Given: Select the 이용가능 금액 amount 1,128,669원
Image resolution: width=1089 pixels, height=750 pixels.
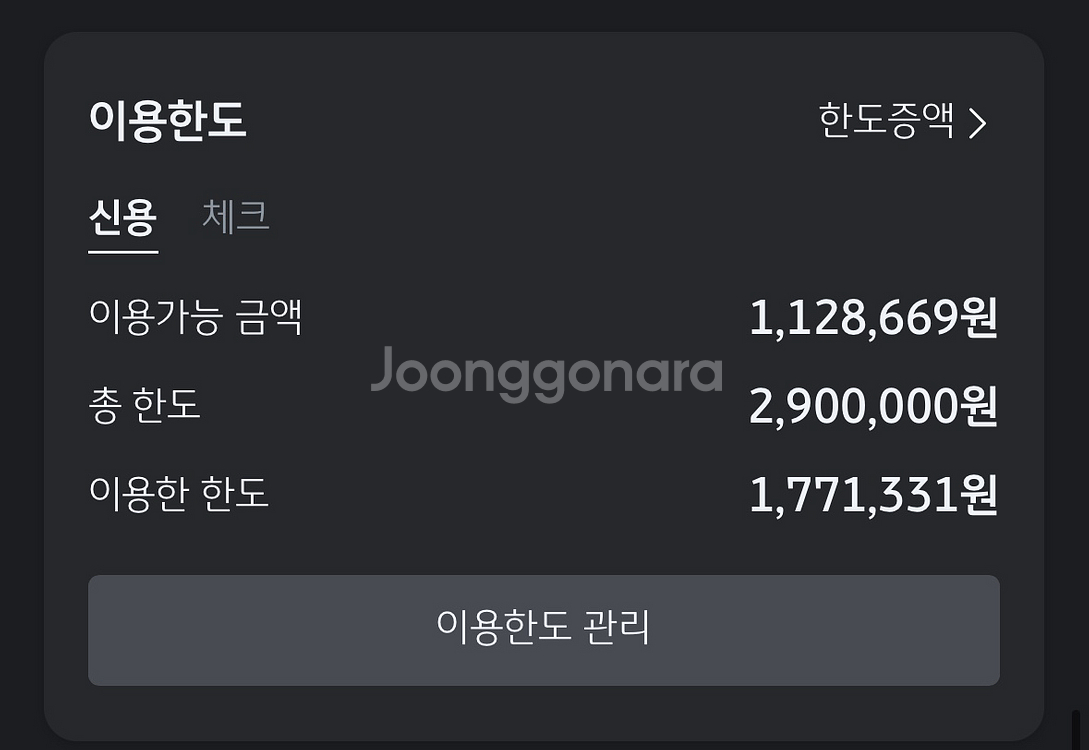Looking at the screenshot, I should pos(873,318).
